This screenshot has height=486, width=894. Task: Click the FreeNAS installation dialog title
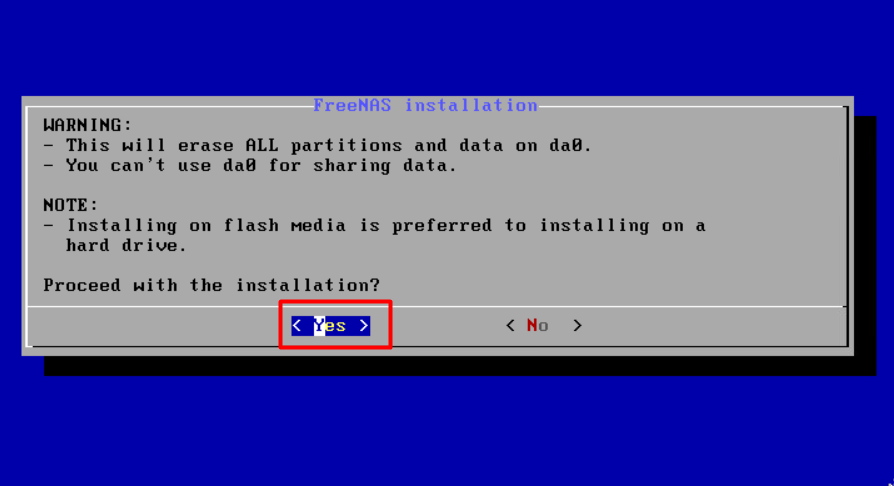[425, 106]
